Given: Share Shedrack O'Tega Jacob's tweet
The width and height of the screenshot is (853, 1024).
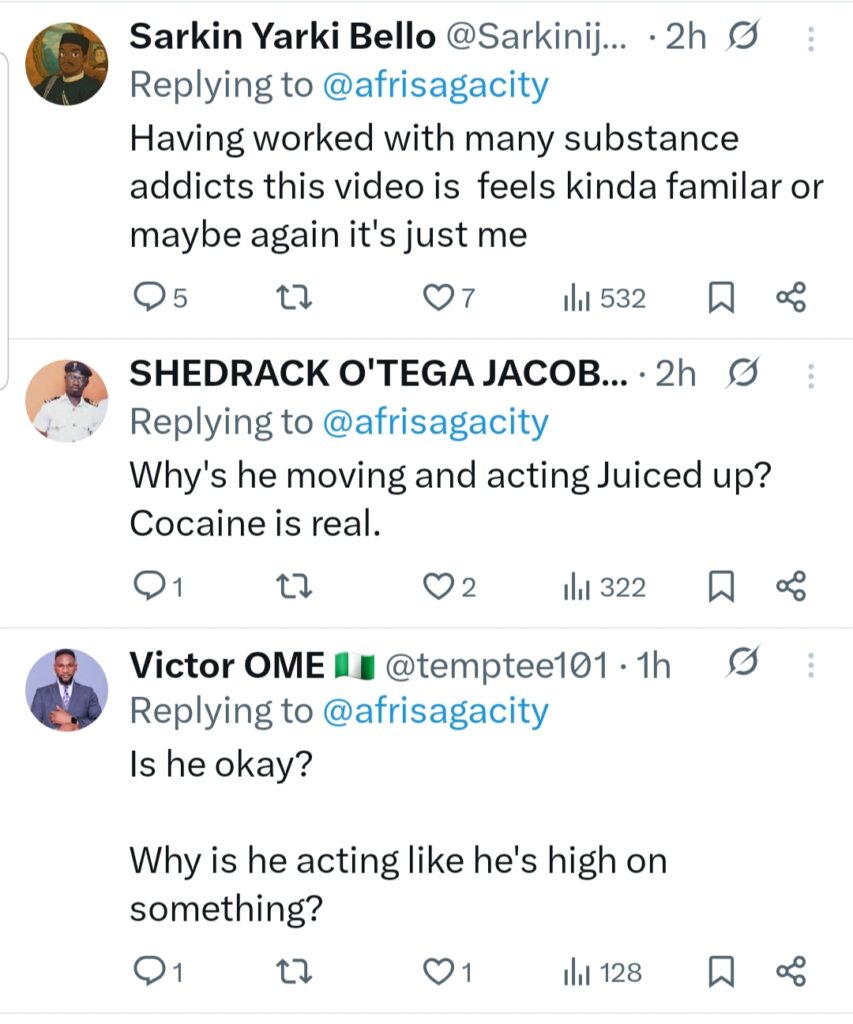Looking at the screenshot, I should [790, 587].
